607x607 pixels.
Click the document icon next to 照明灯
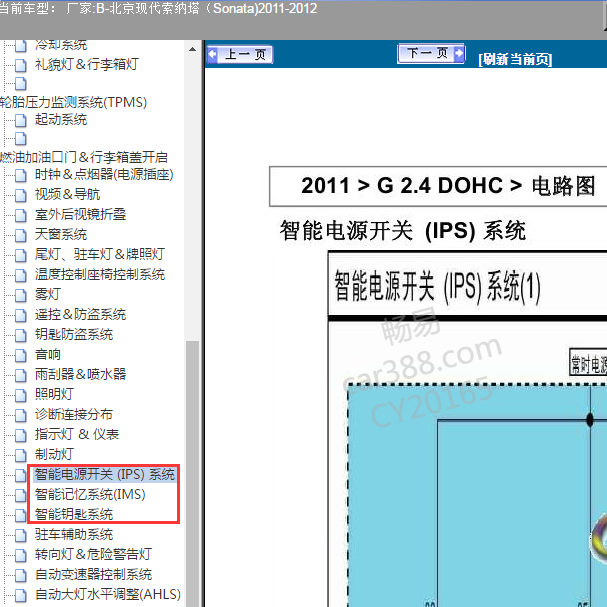pos(21,394)
